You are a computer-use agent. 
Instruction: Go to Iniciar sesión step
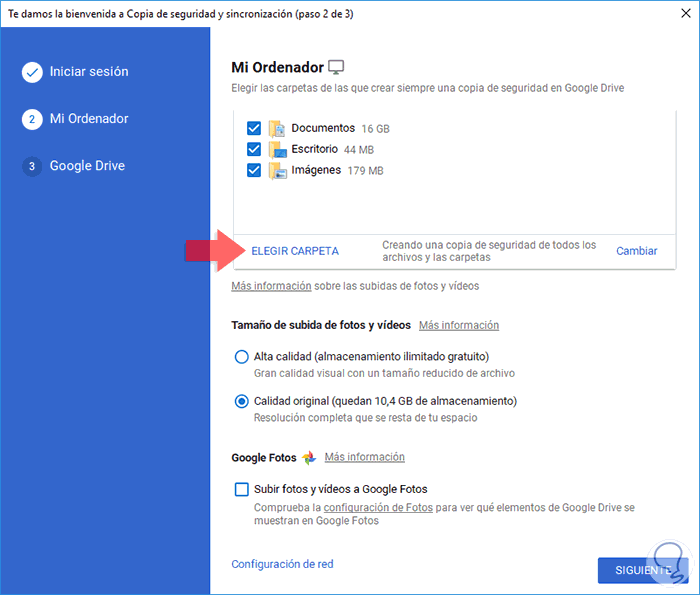pyautogui.click(x=89, y=71)
